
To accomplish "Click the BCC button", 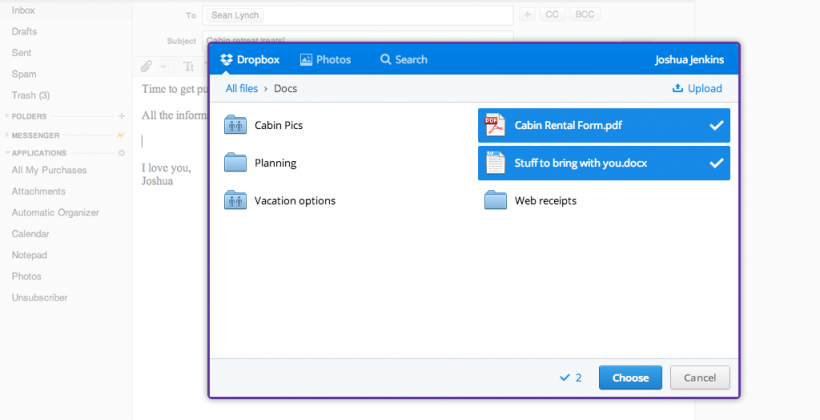I will tap(585, 15).
